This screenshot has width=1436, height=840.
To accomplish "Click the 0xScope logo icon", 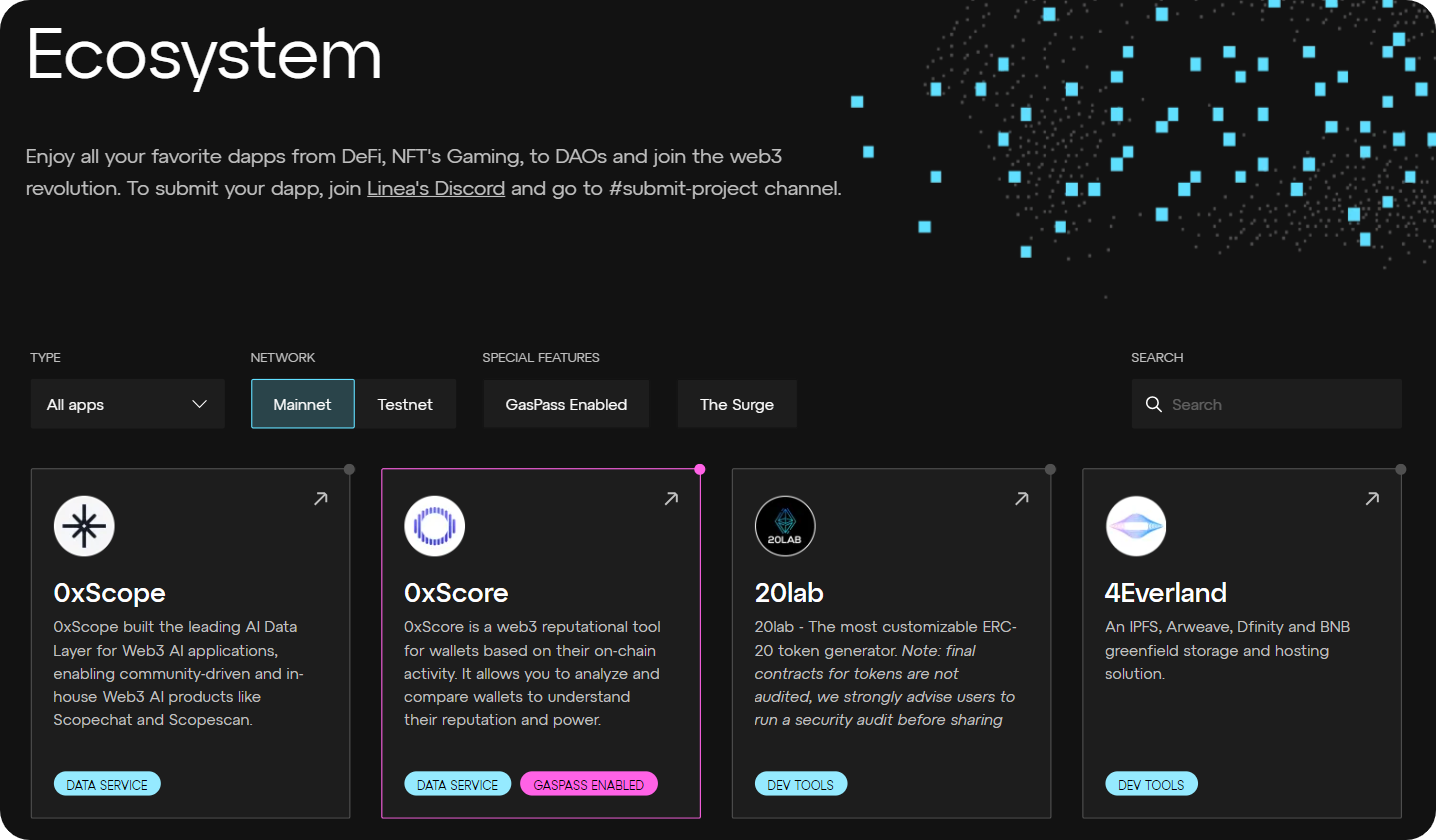I will (x=84, y=526).
